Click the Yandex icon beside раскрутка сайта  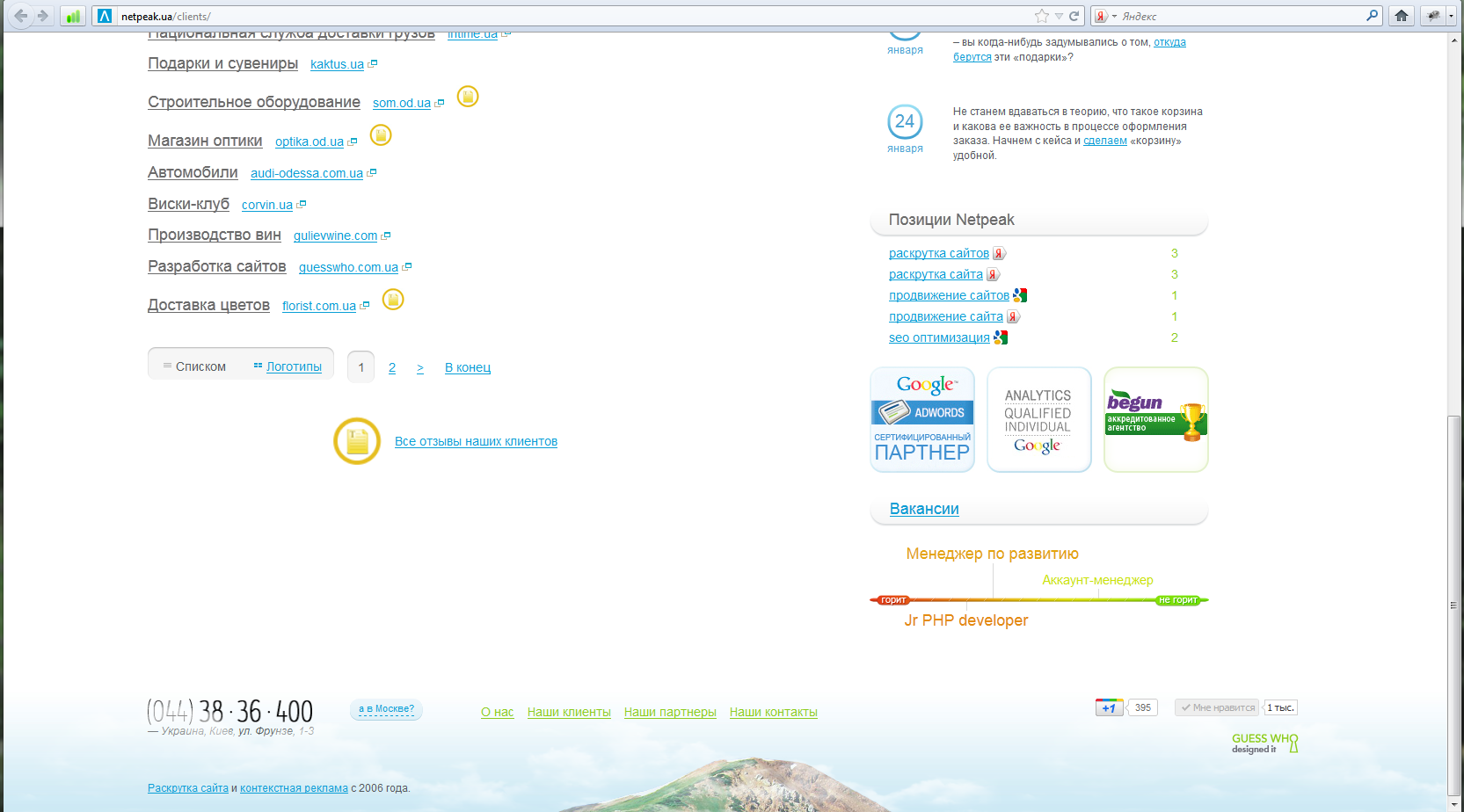993,274
